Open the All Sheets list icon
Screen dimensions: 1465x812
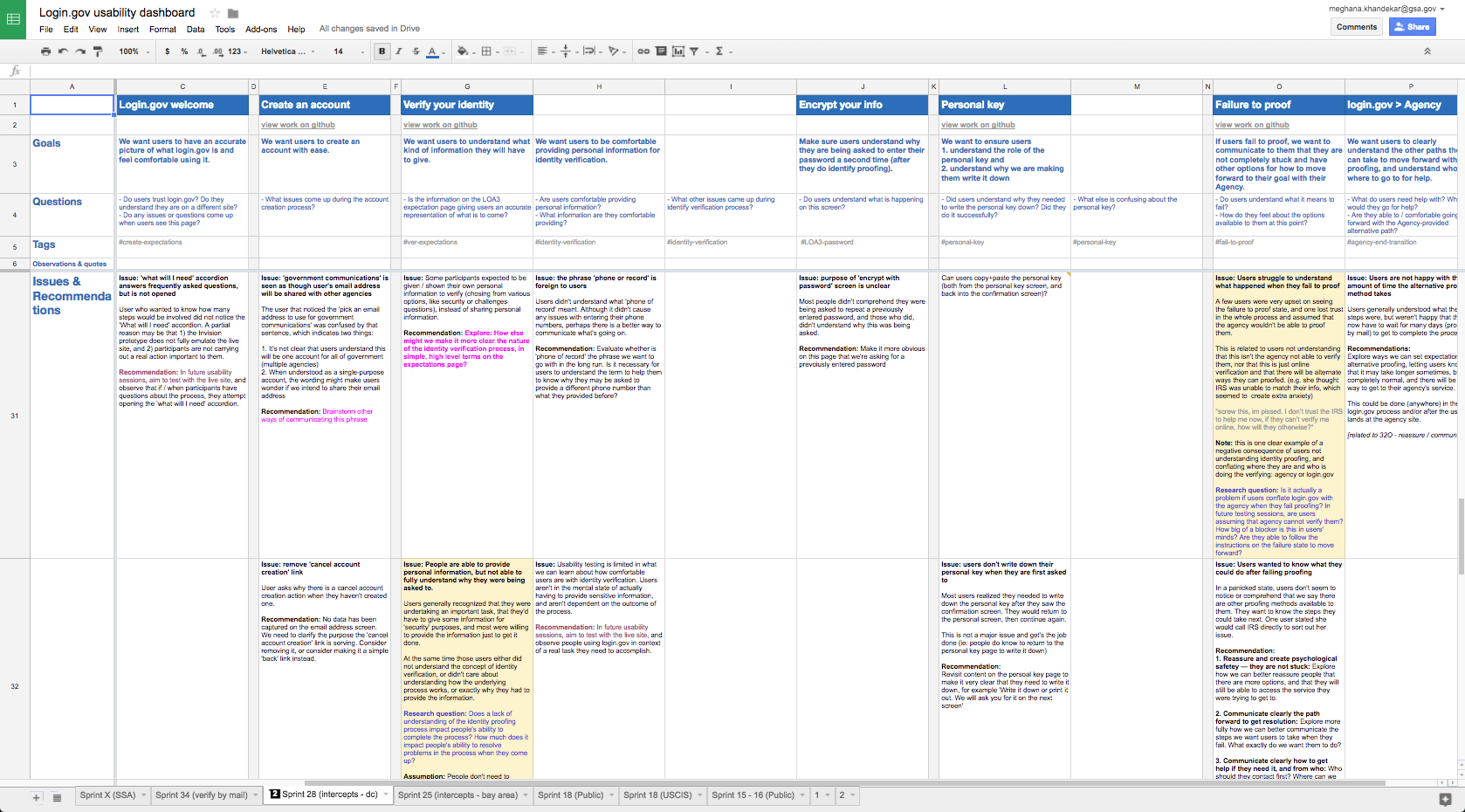[57, 797]
